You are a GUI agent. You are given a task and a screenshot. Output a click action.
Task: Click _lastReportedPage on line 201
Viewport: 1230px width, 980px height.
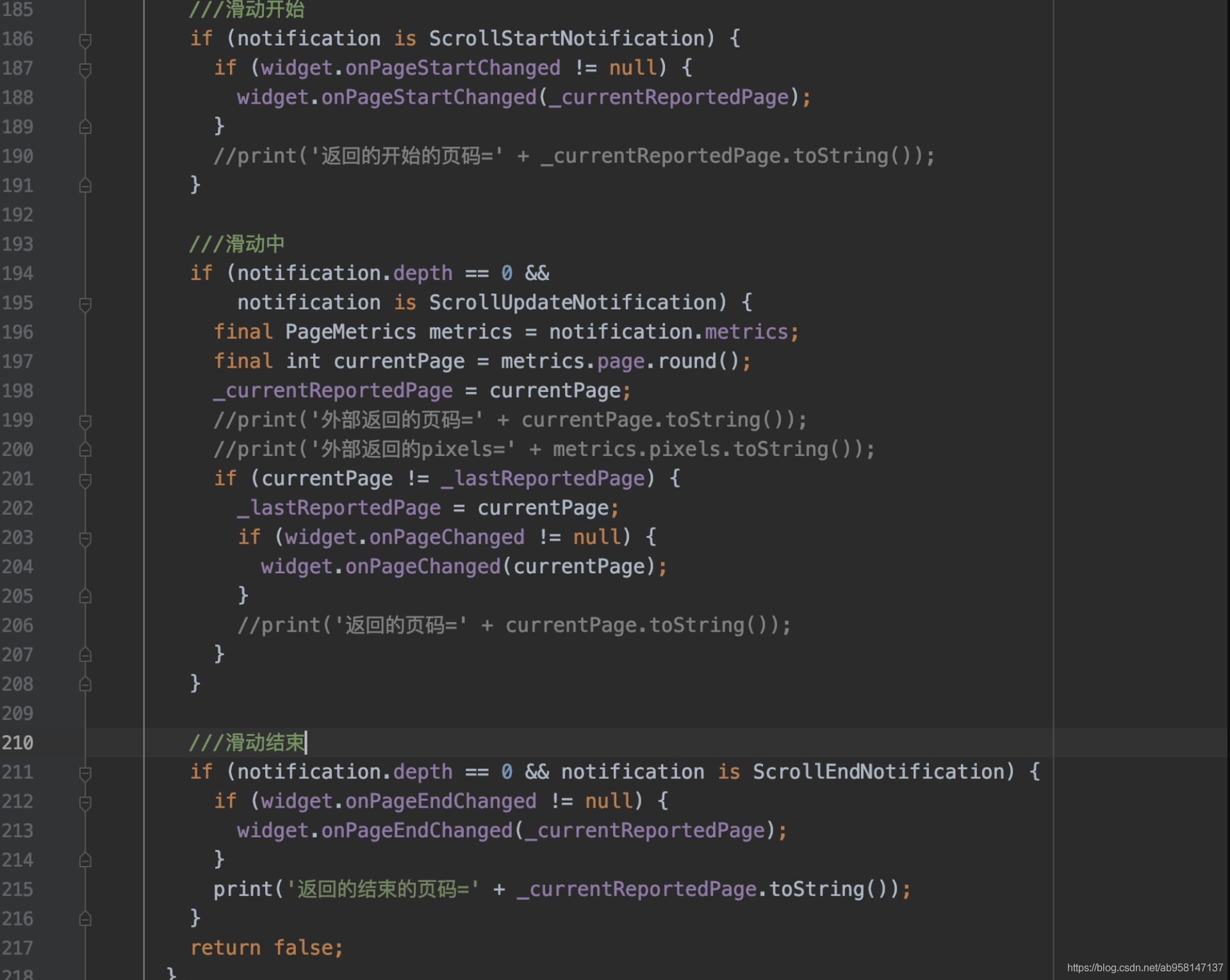[x=543, y=479]
